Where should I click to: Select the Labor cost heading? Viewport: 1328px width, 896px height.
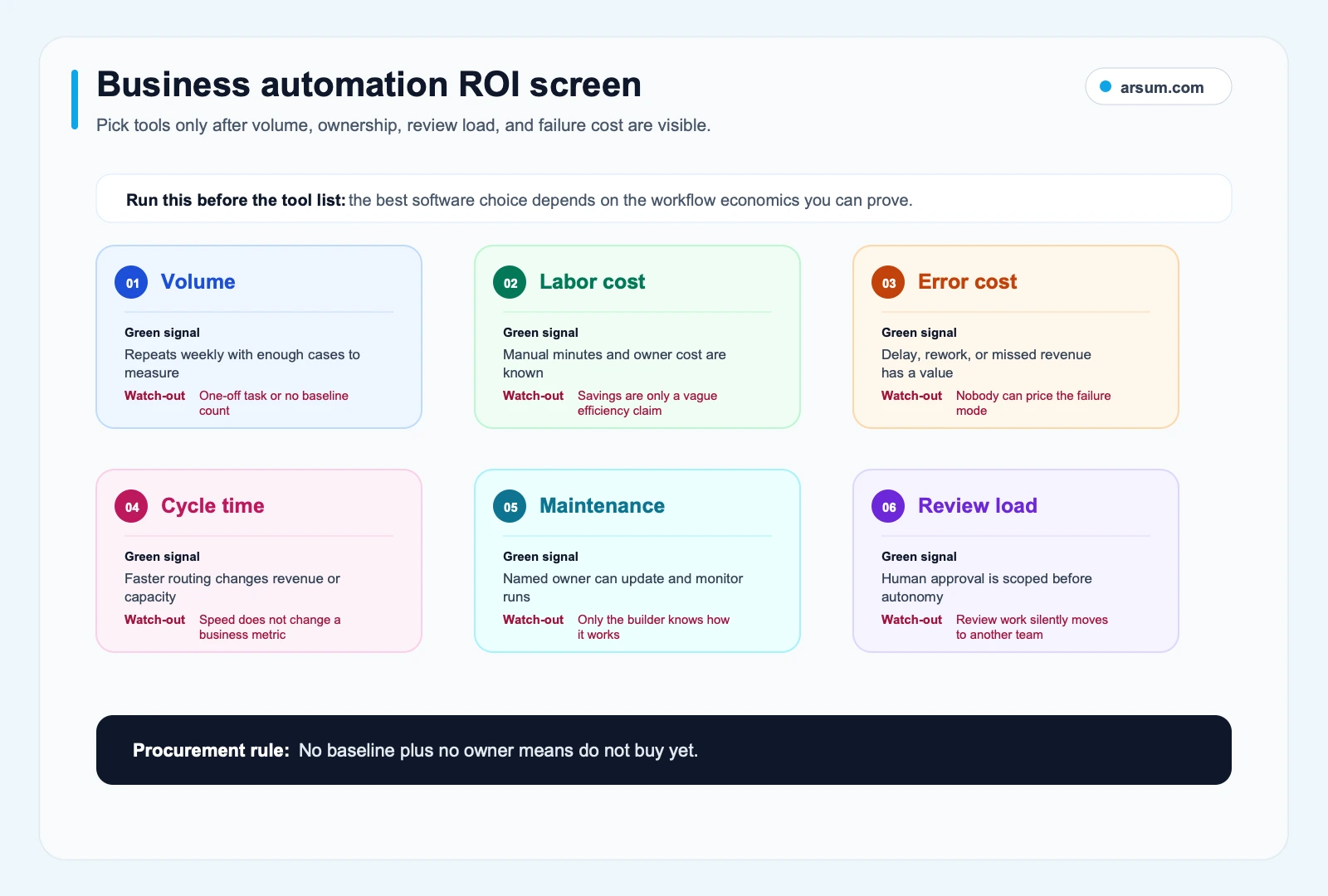[592, 282]
